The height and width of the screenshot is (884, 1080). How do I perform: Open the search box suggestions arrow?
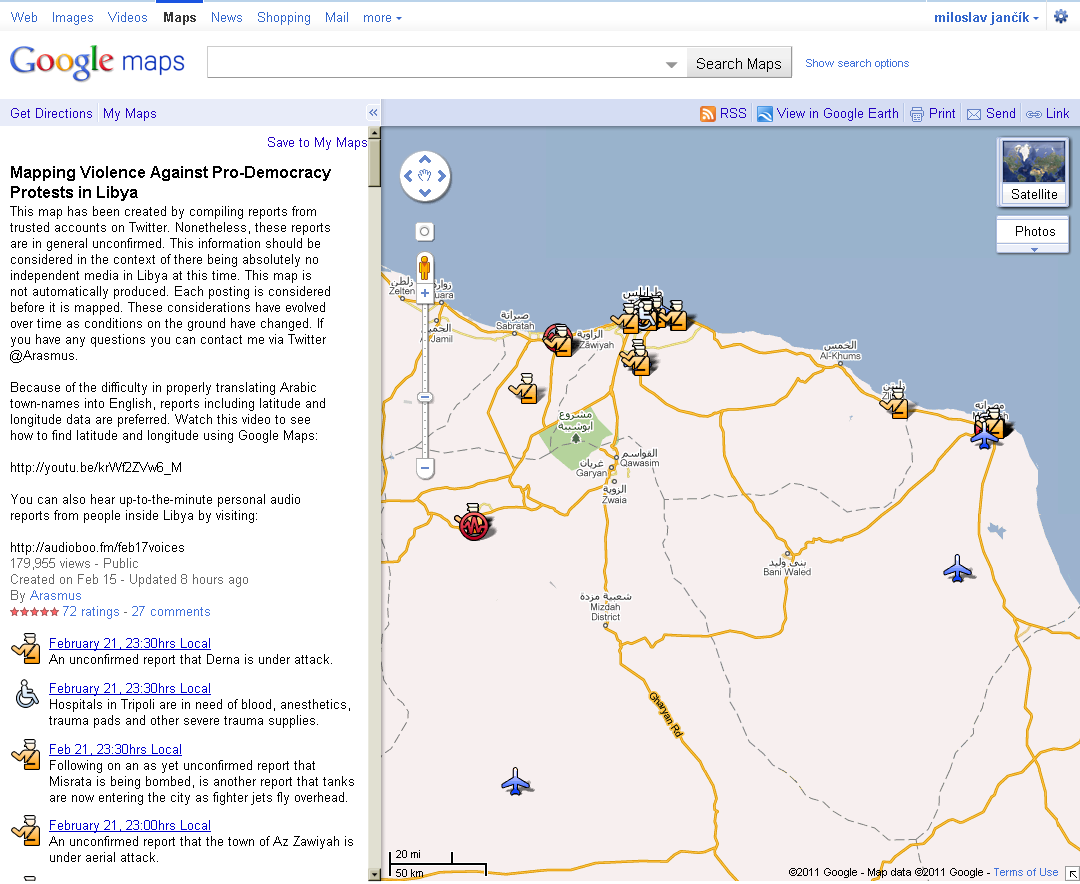tap(671, 64)
